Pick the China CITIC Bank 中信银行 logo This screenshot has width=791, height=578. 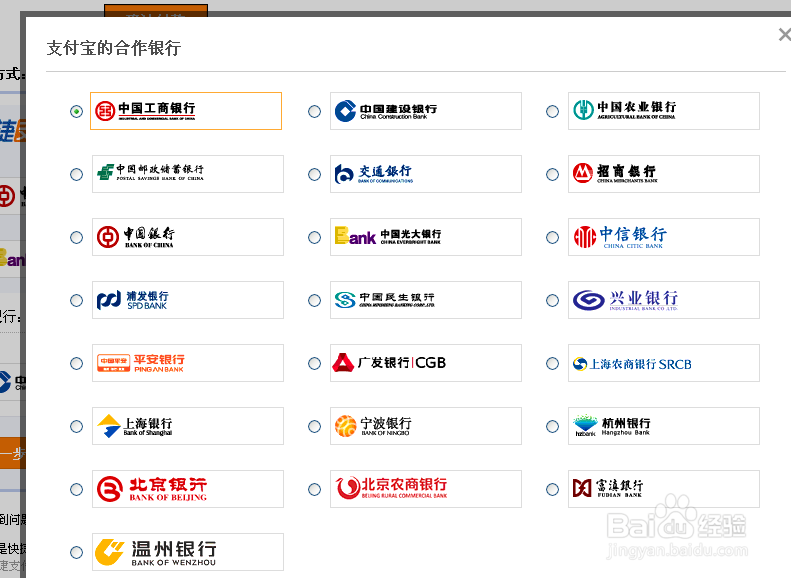(x=664, y=237)
